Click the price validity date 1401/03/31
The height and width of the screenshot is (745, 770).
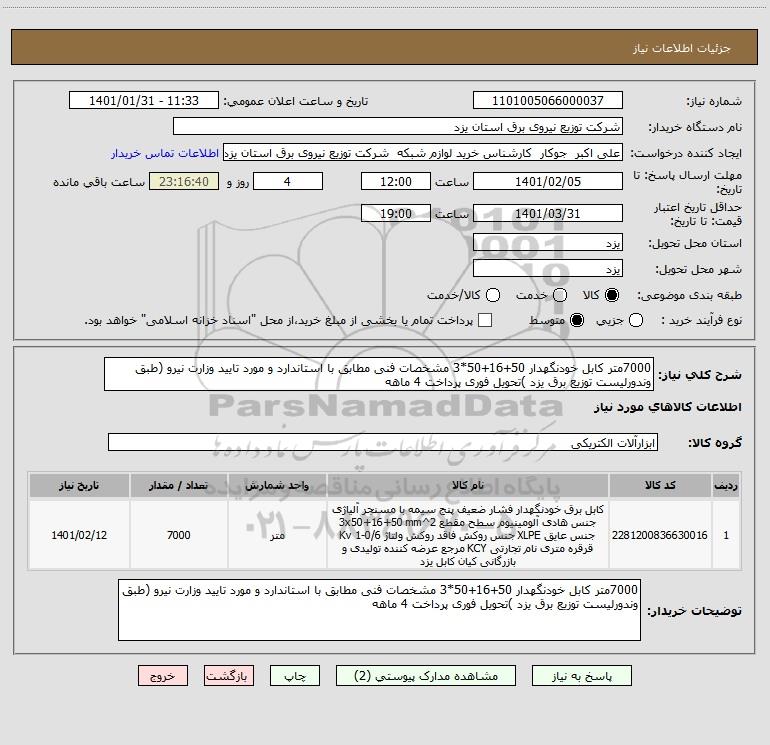[x=548, y=213]
